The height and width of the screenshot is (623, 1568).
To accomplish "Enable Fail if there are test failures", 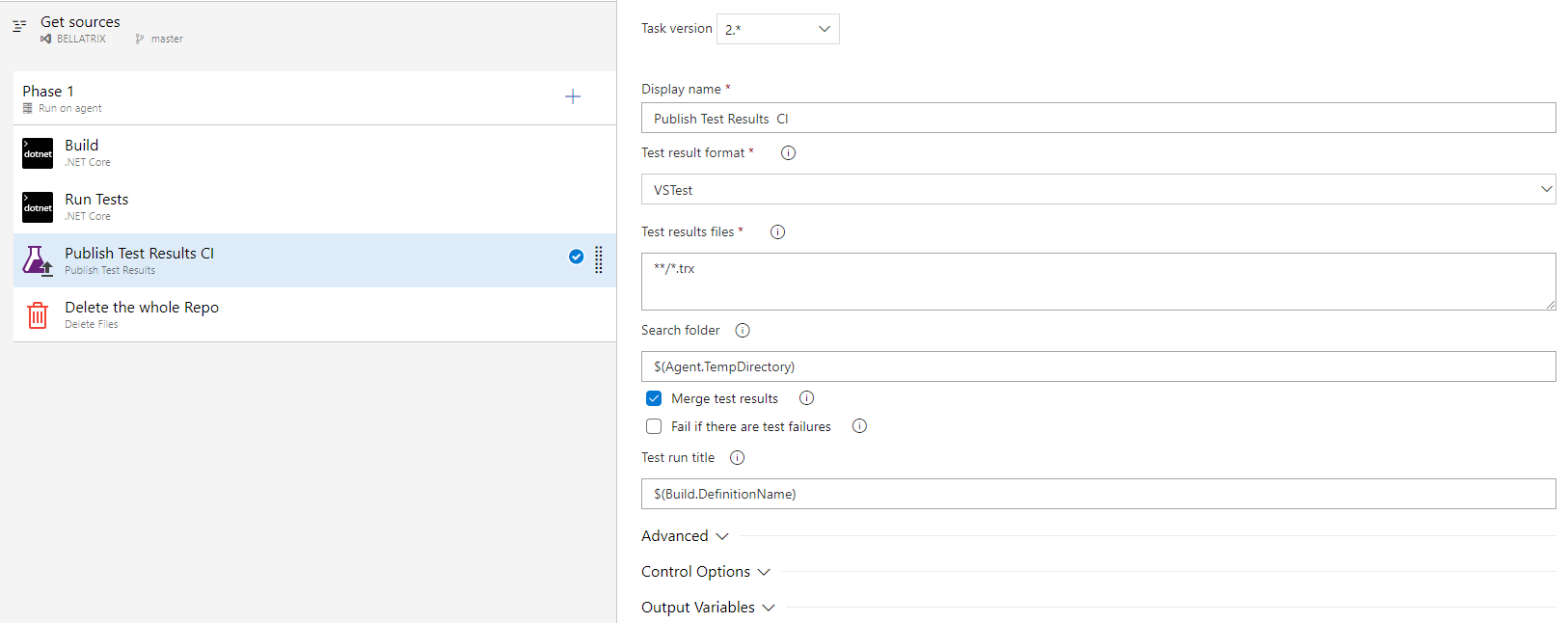I will tap(654, 426).
